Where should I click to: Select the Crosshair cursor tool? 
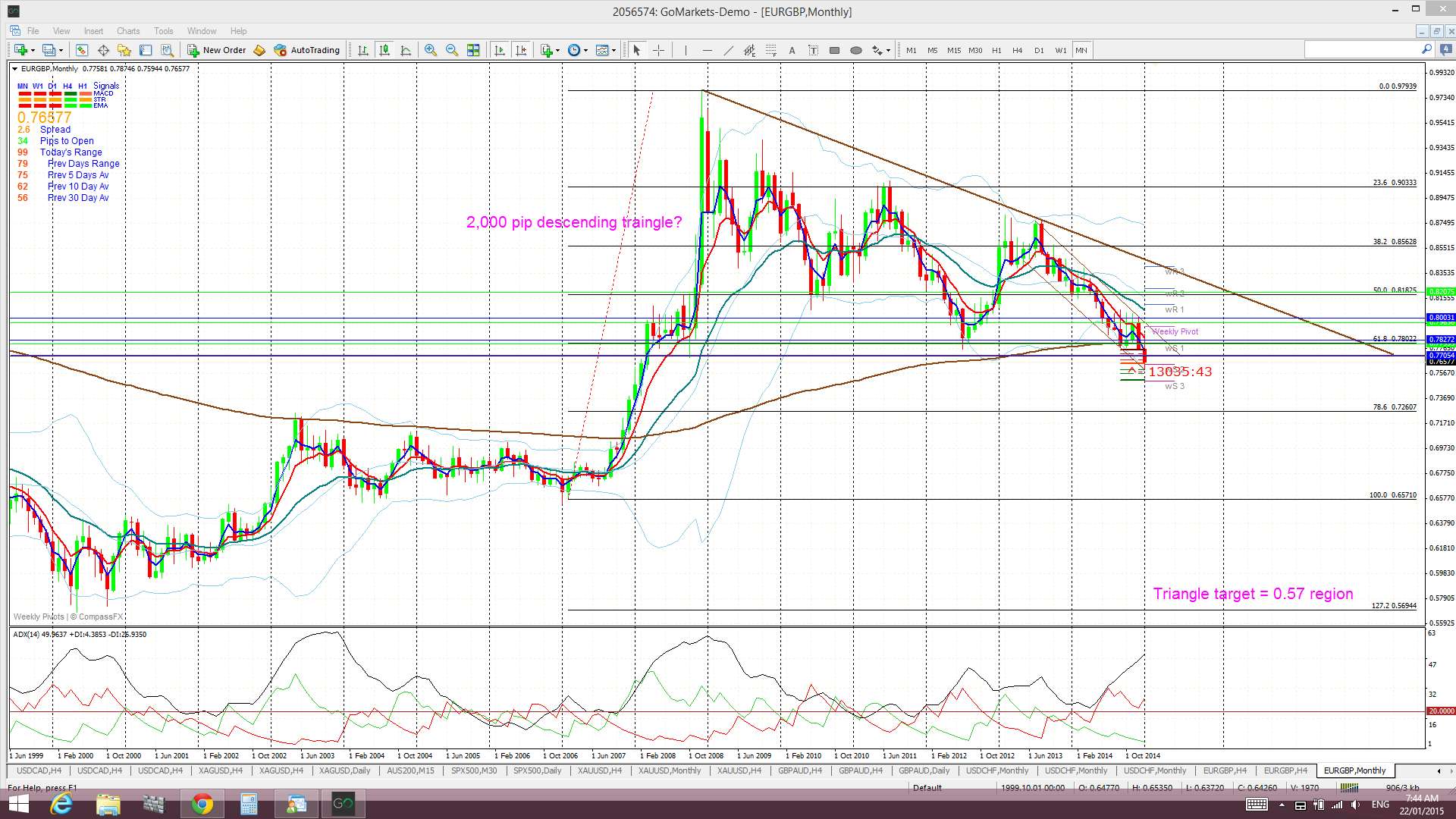tap(658, 50)
